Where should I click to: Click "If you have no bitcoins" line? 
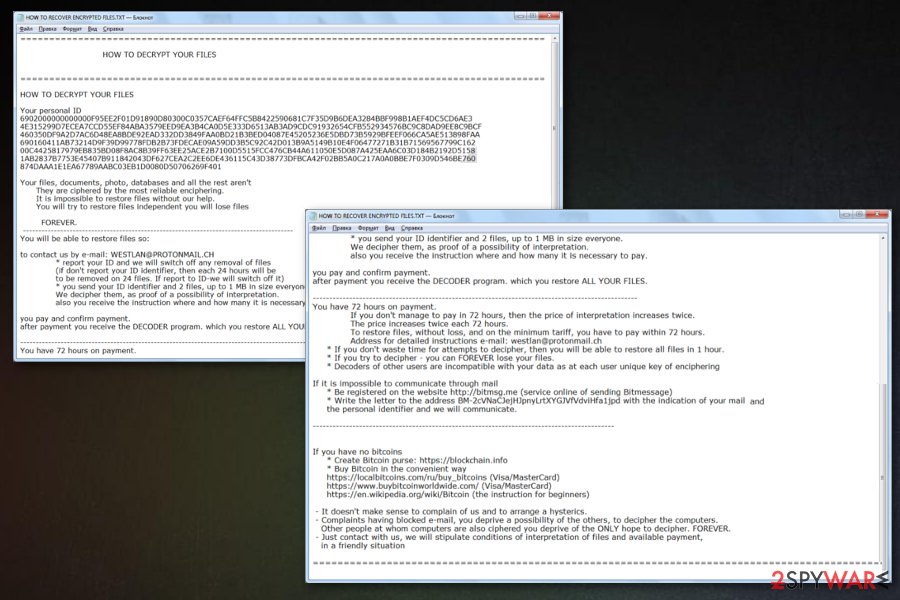coord(357,452)
